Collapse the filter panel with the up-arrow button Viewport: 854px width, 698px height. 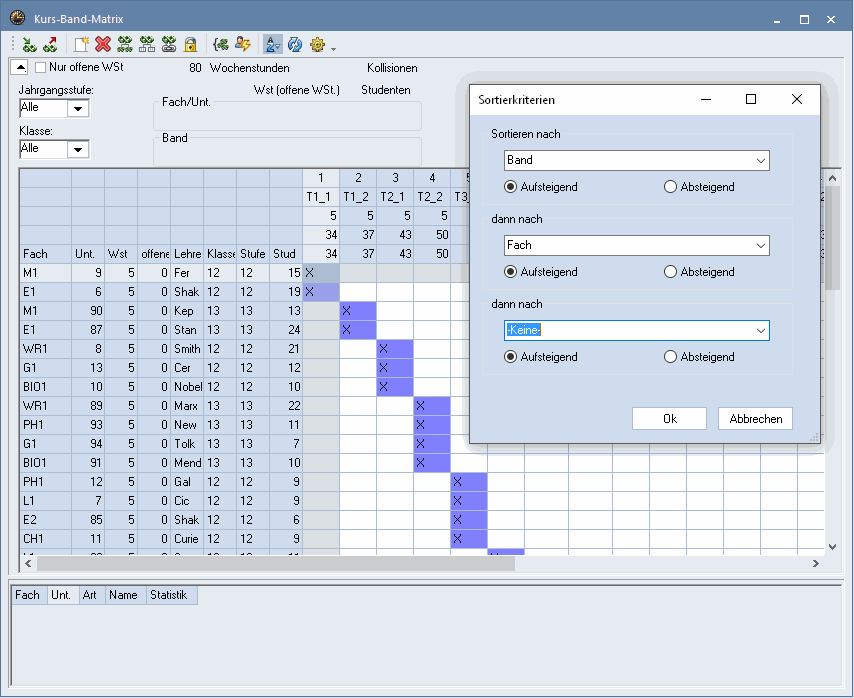[20, 68]
